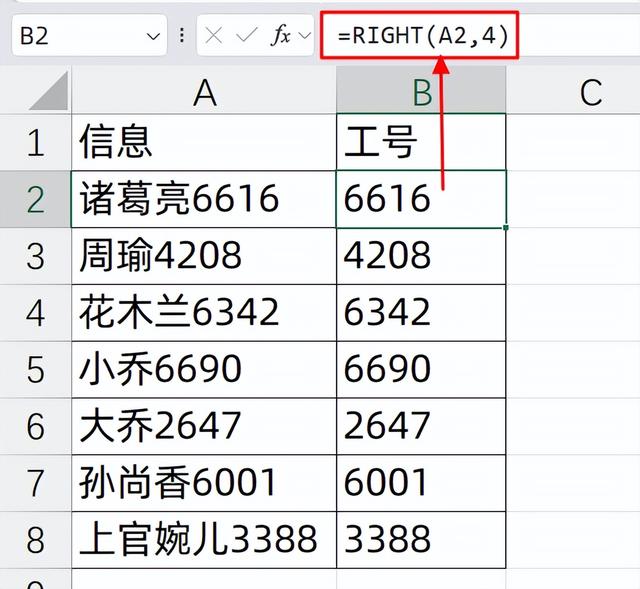This screenshot has height=589, width=640.
Task: Click cell 周瑜4208
Action: [204, 256]
